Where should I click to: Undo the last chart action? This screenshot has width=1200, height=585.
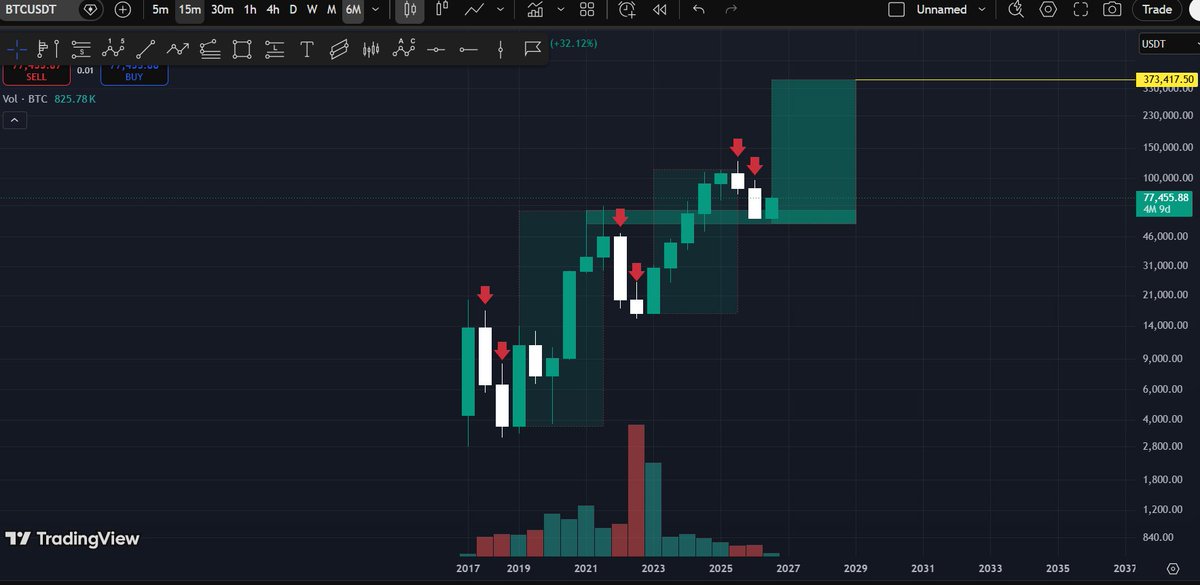698,9
